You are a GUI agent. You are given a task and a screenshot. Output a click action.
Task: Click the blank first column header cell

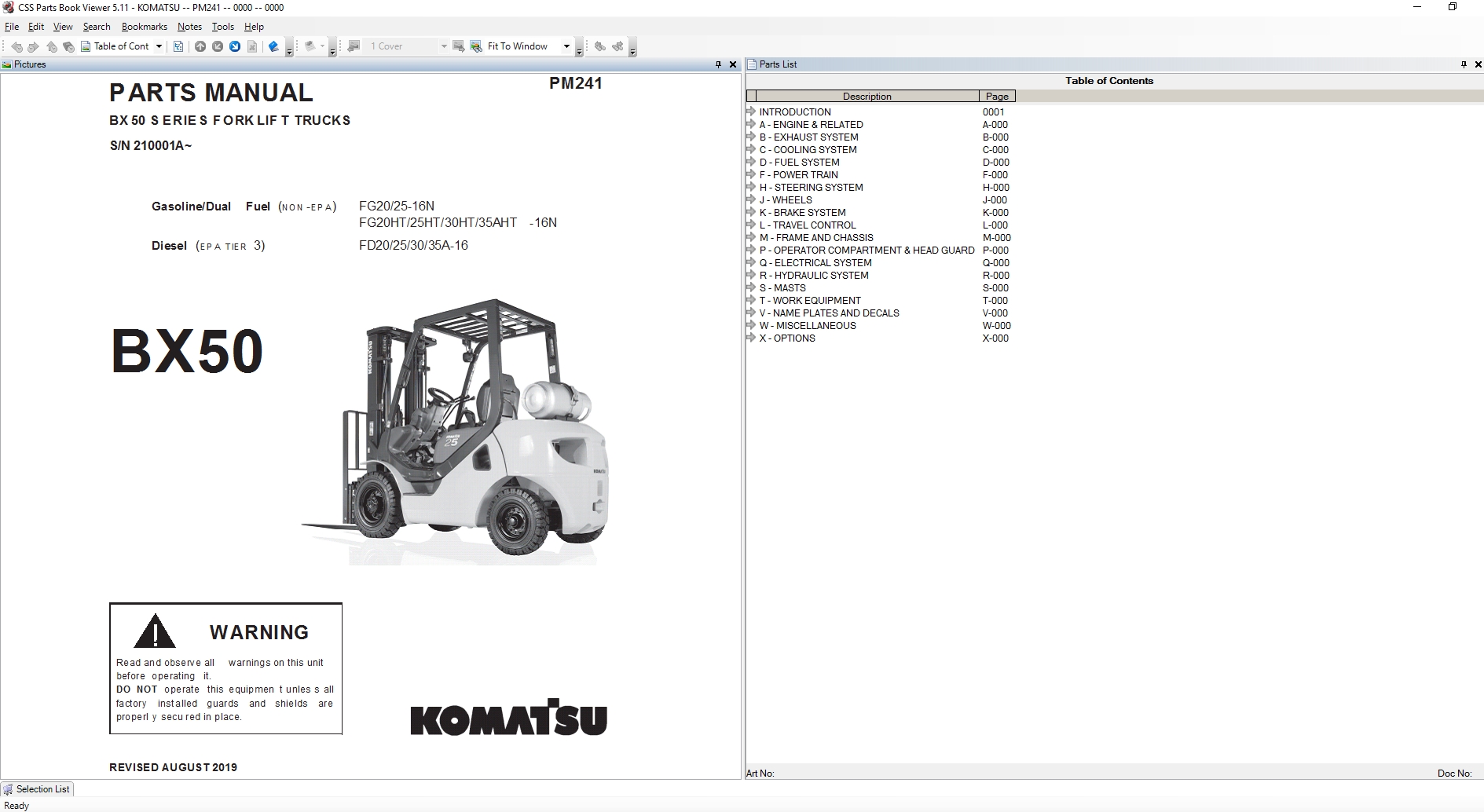coord(751,96)
